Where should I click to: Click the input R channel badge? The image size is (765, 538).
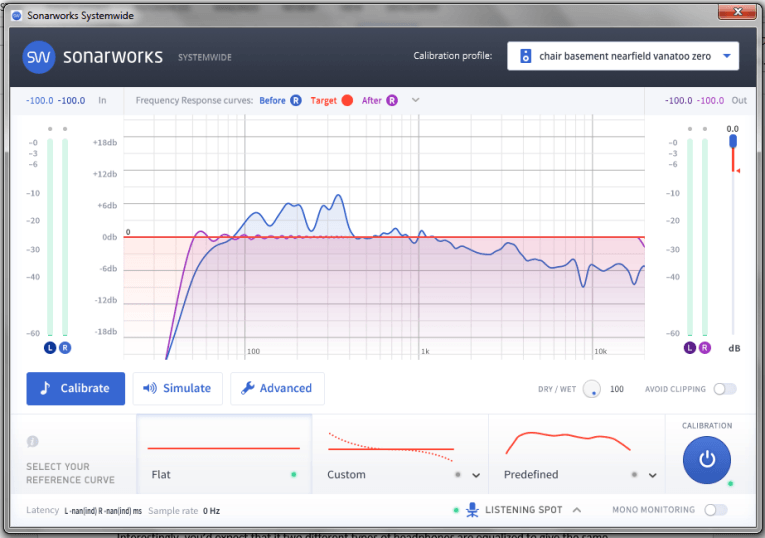(x=65, y=348)
